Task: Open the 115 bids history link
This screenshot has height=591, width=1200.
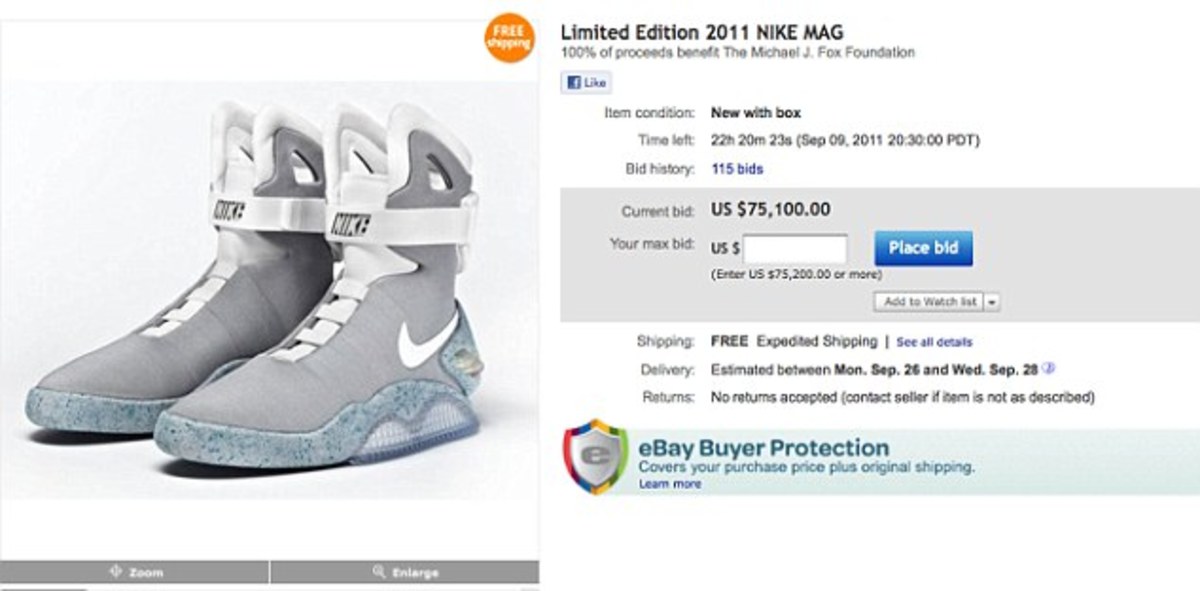Action: (736, 169)
